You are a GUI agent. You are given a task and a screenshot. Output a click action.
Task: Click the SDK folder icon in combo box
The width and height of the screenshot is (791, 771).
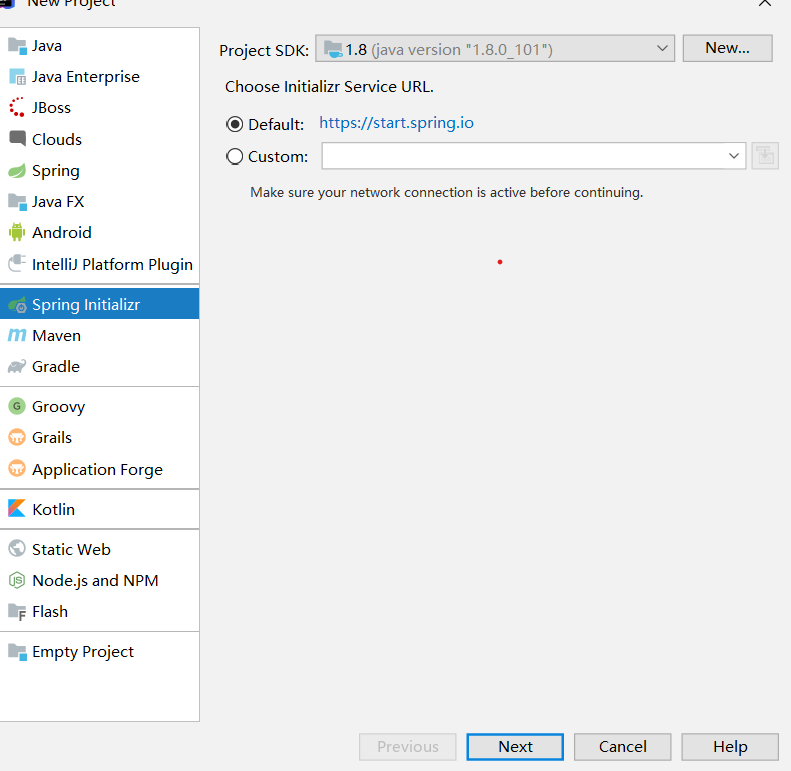tap(333, 49)
